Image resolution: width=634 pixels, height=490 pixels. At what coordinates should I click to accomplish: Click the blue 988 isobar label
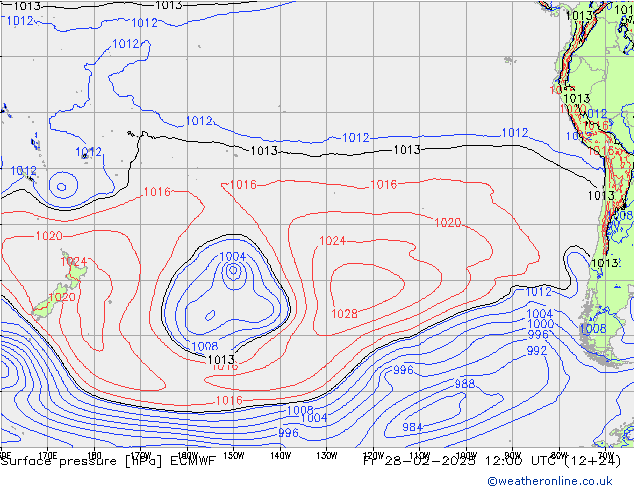[x=465, y=384]
